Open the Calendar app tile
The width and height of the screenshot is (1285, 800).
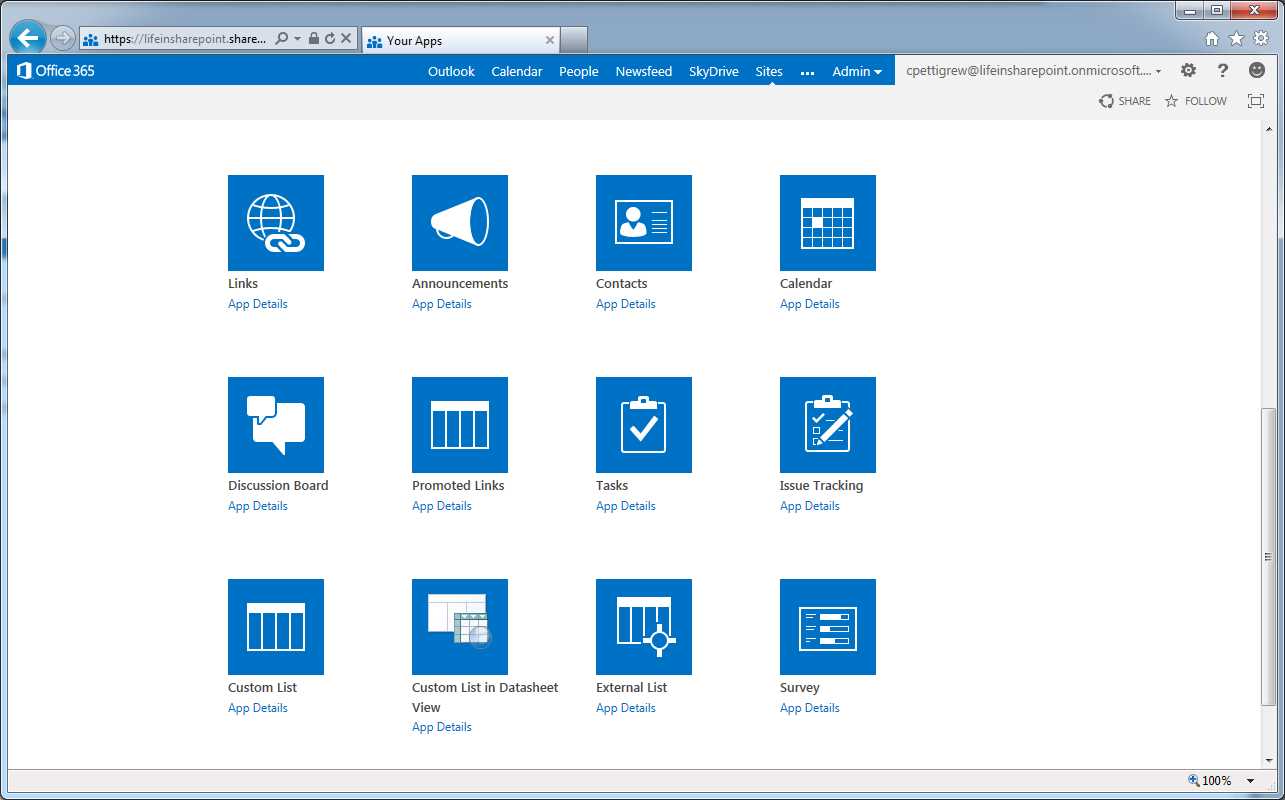(827, 222)
